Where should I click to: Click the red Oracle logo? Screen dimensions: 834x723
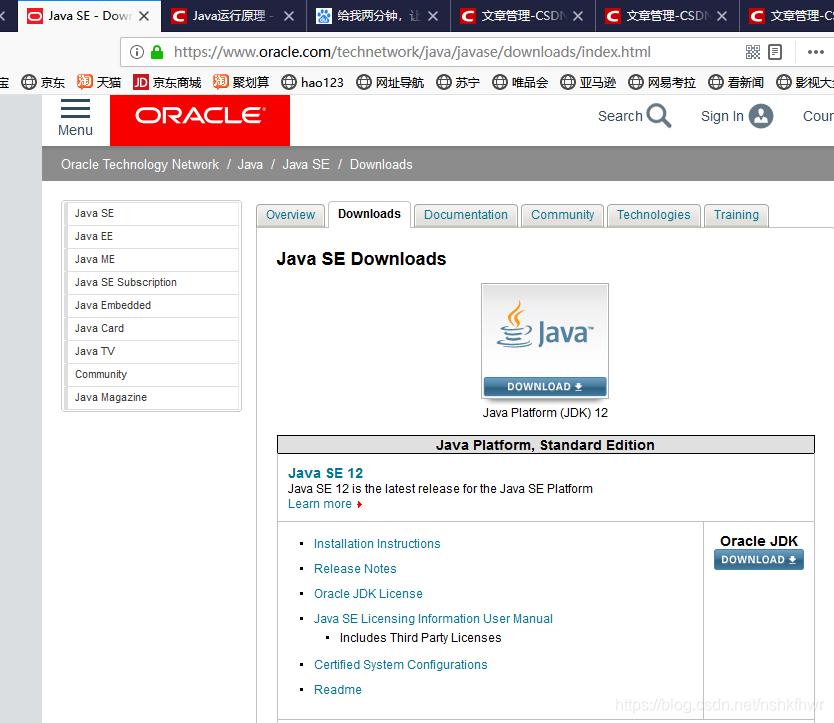(200, 120)
